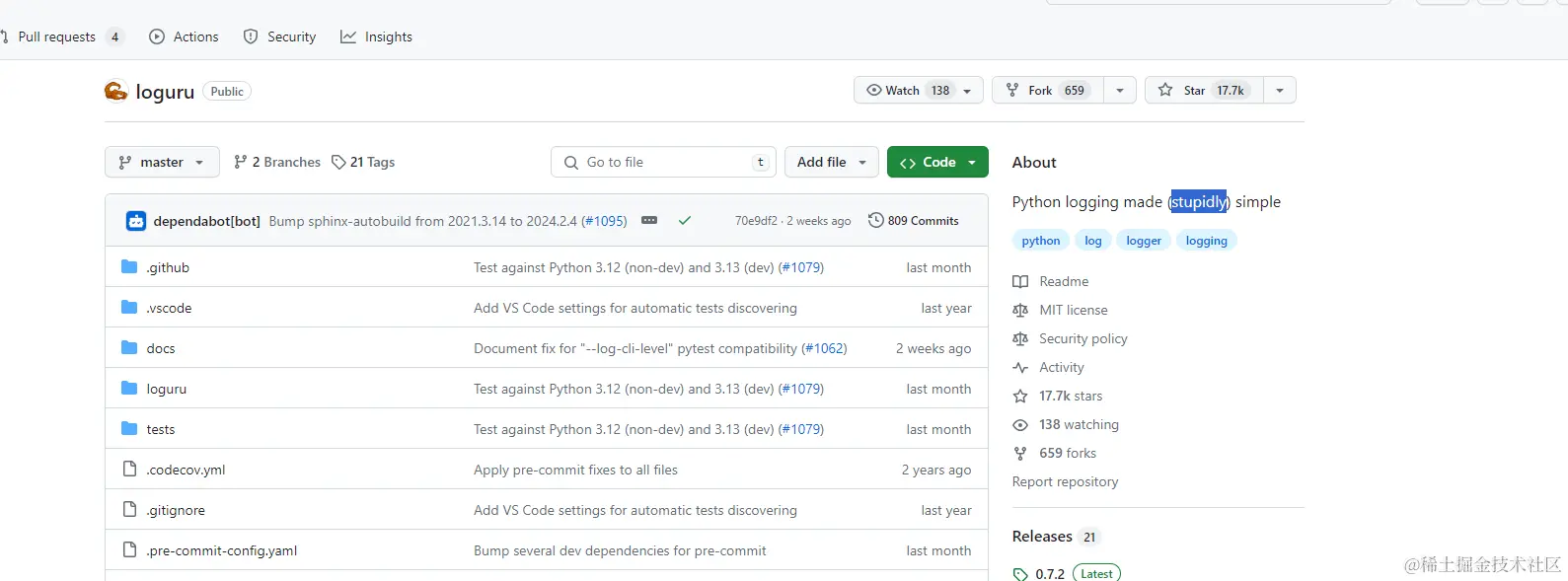Image resolution: width=1568 pixels, height=581 pixels.
Task: Select the log topic tag
Action: [x=1093, y=241]
